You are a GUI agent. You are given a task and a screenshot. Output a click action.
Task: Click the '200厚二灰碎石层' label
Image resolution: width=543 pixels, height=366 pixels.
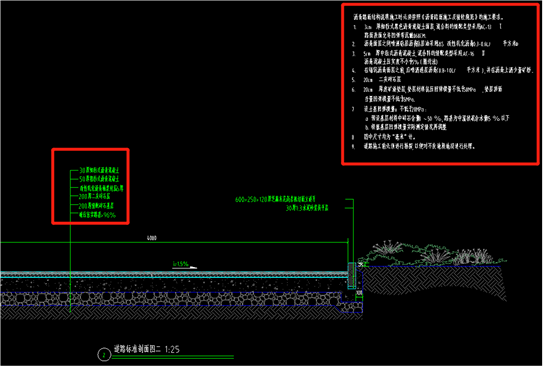95,196
